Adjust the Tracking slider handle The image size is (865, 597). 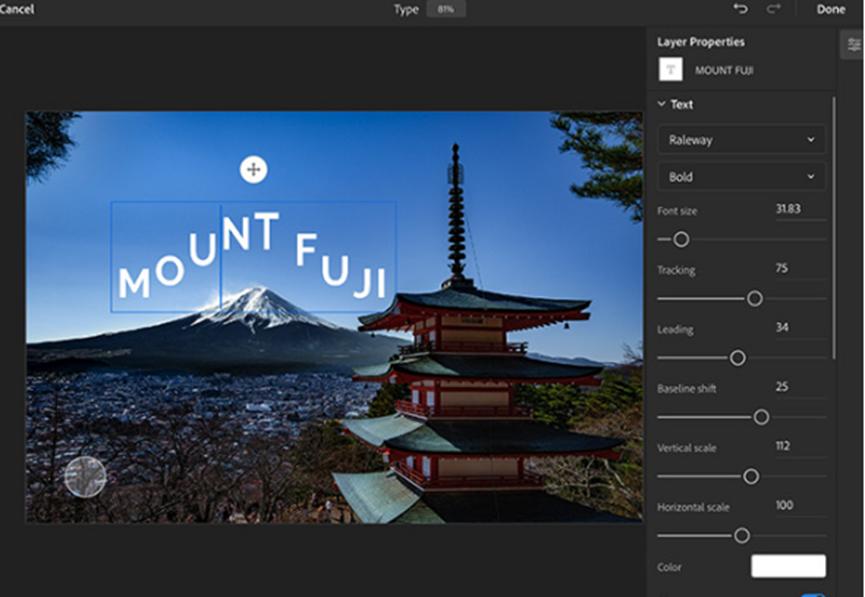point(755,298)
